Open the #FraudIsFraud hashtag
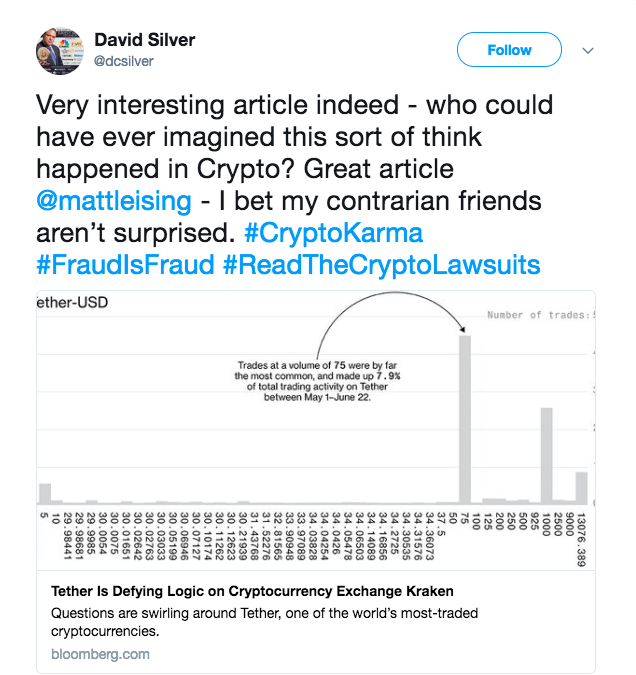This screenshot has width=636, height=675. pos(127,264)
